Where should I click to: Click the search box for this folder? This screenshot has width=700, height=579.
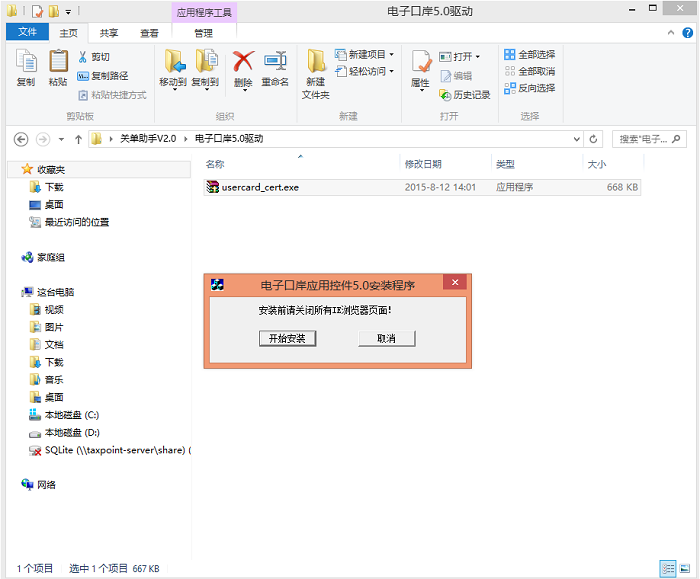(649, 139)
